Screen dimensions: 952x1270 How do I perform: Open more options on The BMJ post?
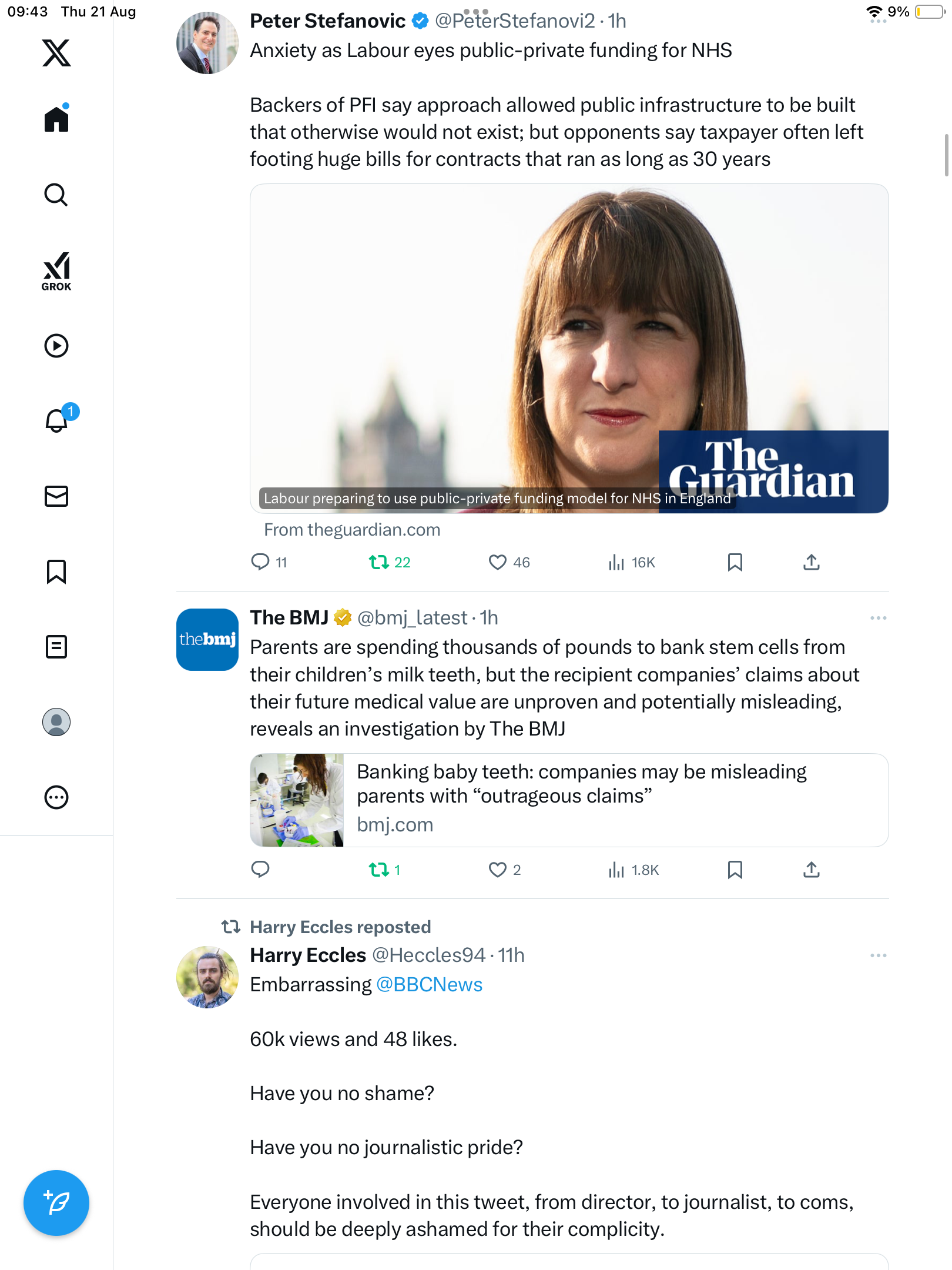[878, 618]
